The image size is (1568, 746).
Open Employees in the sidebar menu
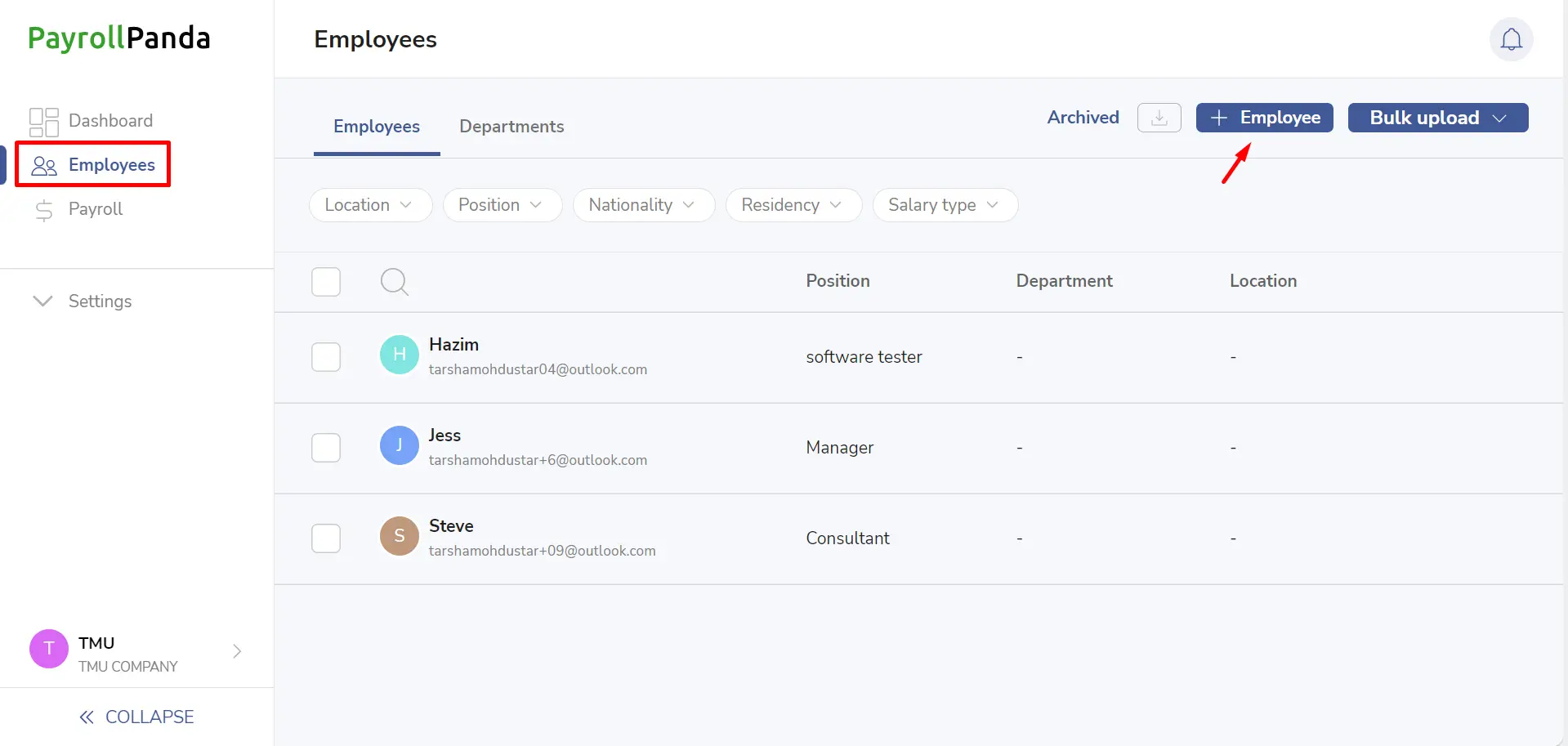[x=93, y=165]
